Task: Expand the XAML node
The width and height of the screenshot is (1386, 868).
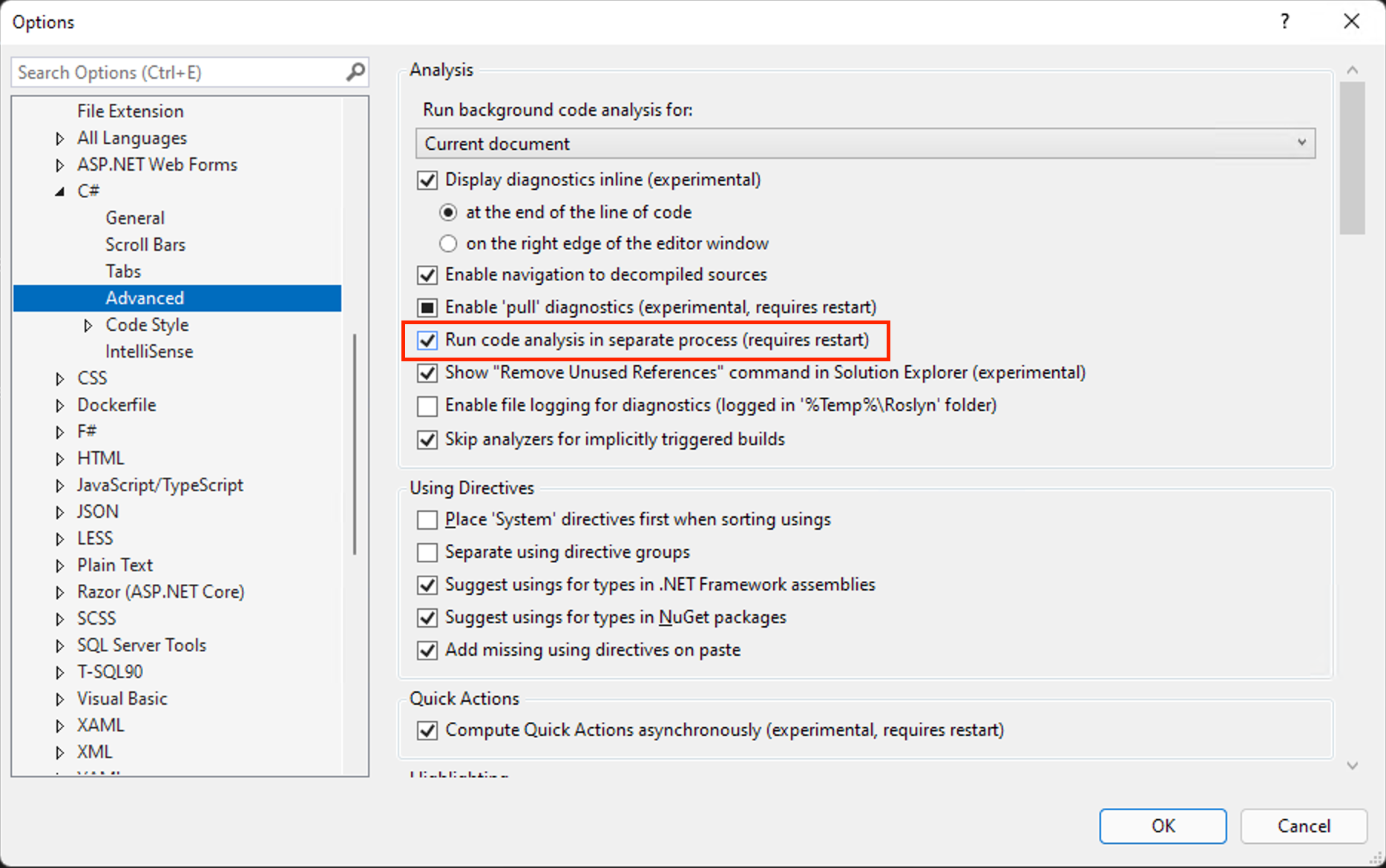Action: click(60, 726)
